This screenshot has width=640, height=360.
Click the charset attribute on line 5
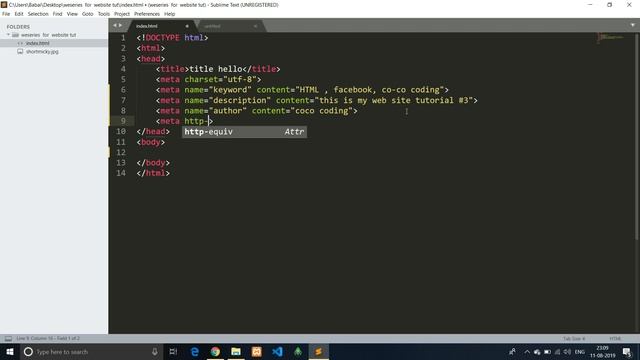tap(201, 80)
